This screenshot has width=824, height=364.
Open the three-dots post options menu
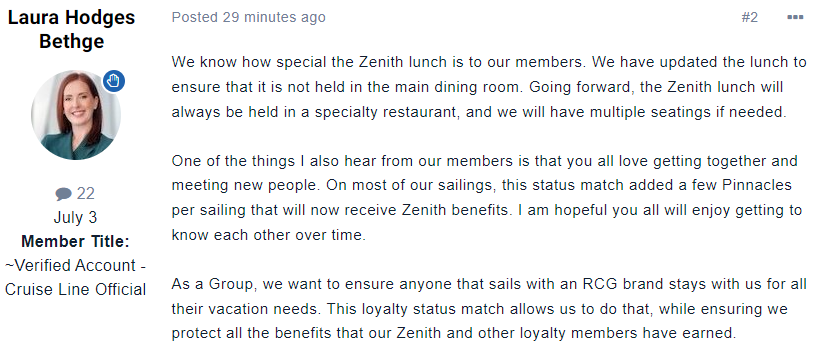point(795,17)
